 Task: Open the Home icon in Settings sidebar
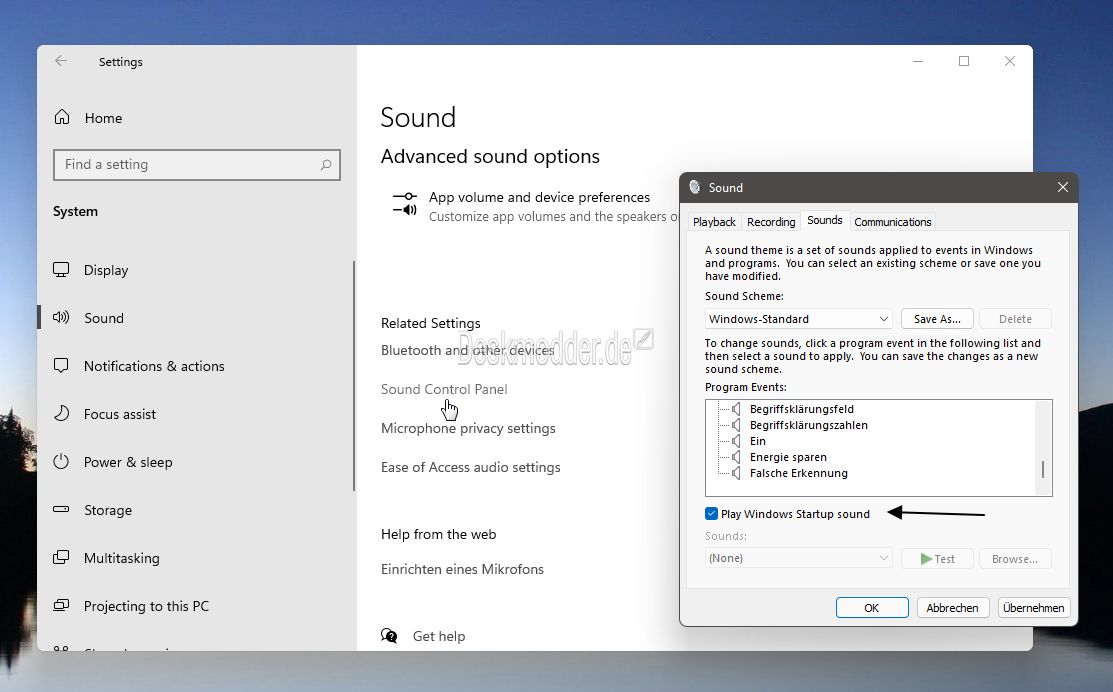[x=62, y=117]
